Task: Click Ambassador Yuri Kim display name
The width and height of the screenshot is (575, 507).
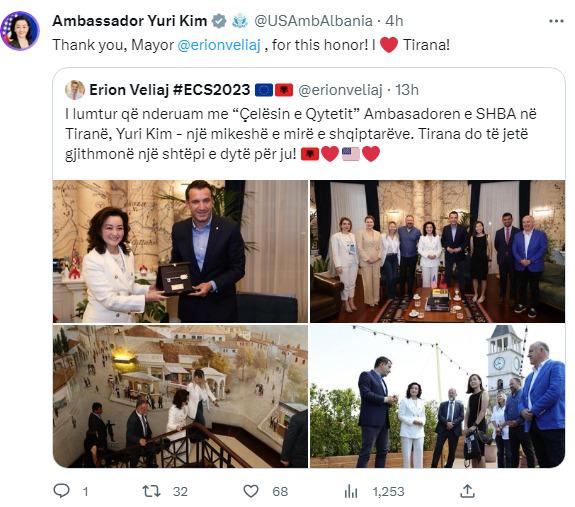Action: pyautogui.click(x=130, y=21)
